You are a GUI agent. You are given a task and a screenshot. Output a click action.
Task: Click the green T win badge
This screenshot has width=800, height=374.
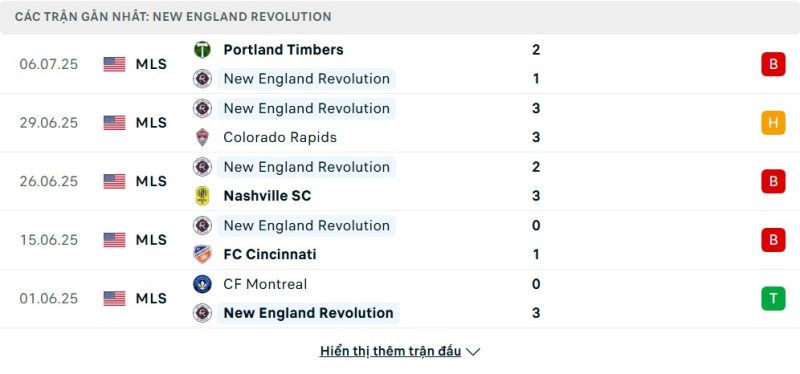(773, 298)
